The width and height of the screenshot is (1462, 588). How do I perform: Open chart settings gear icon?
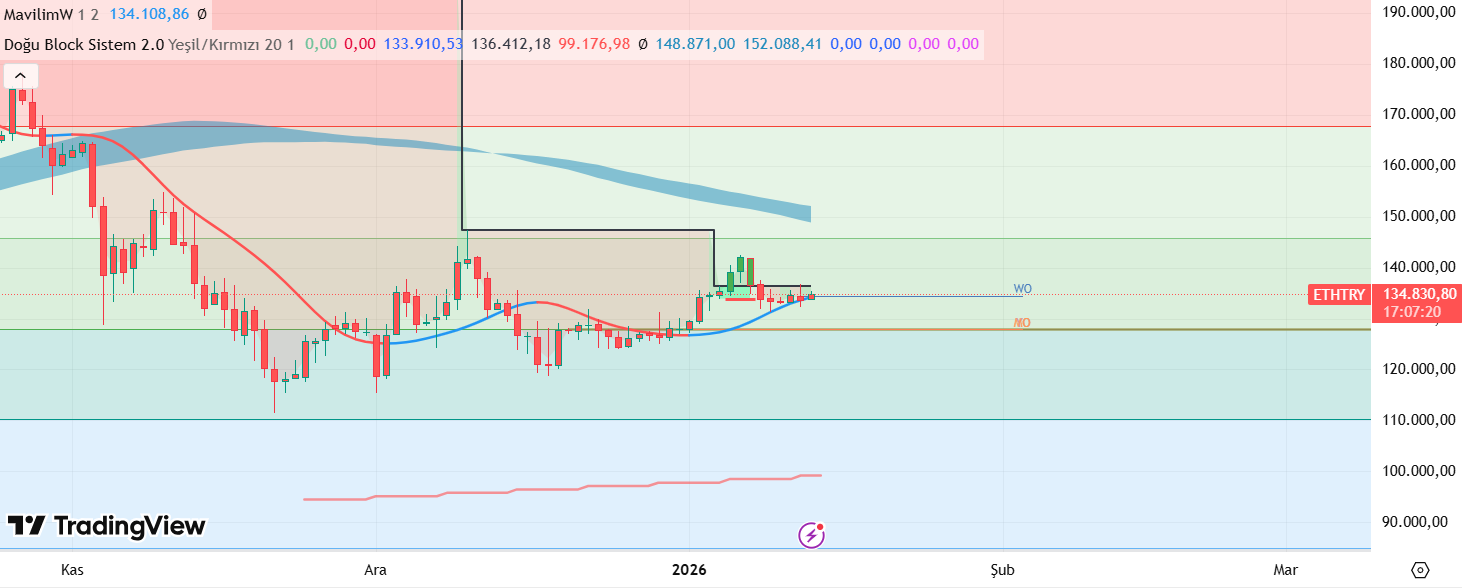1419,570
